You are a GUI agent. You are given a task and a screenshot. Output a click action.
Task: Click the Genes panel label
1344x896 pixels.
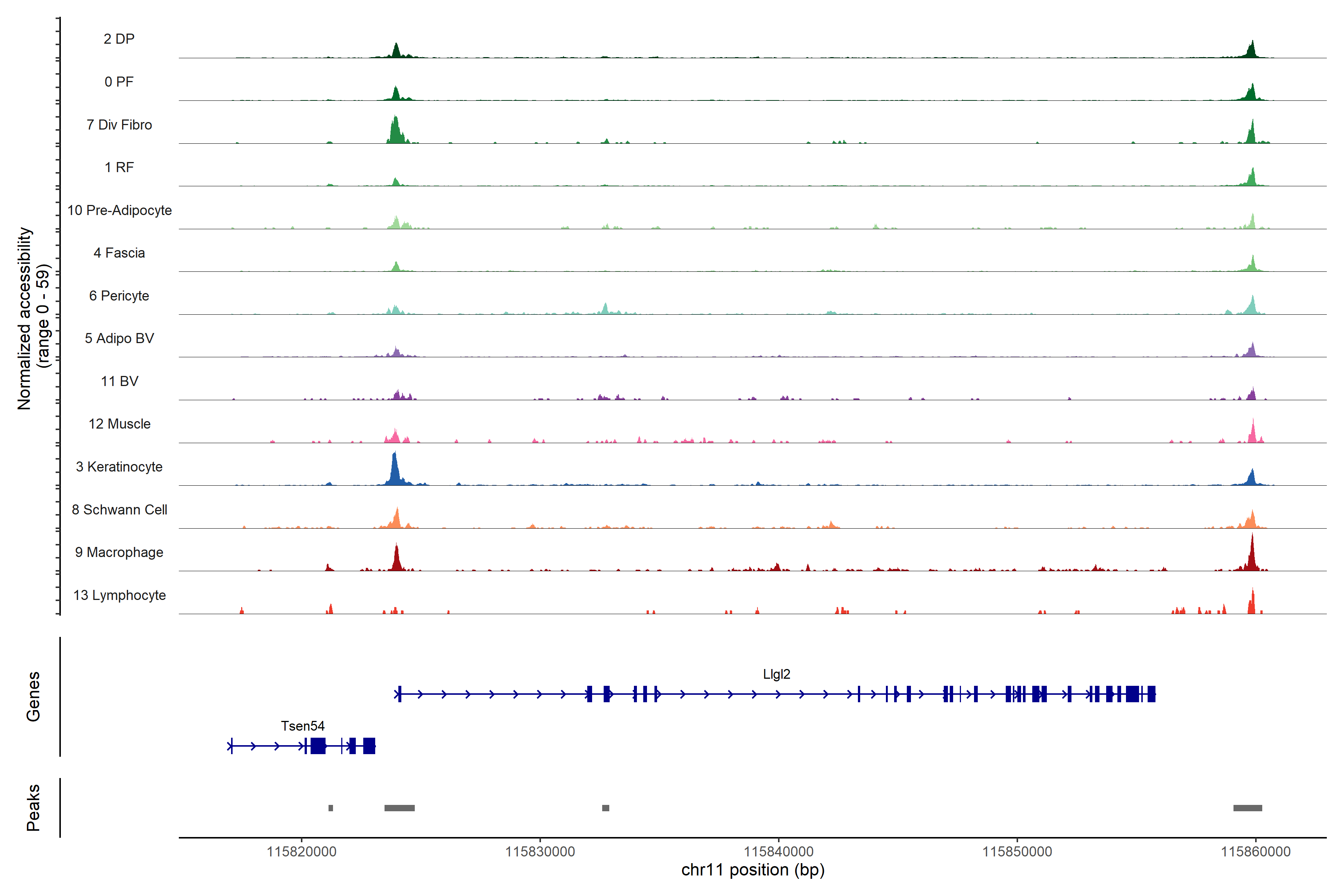[33, 697]
